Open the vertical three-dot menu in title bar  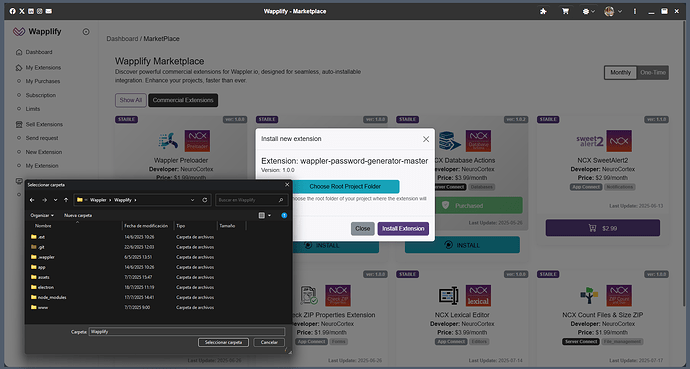(x=635, y=11)
